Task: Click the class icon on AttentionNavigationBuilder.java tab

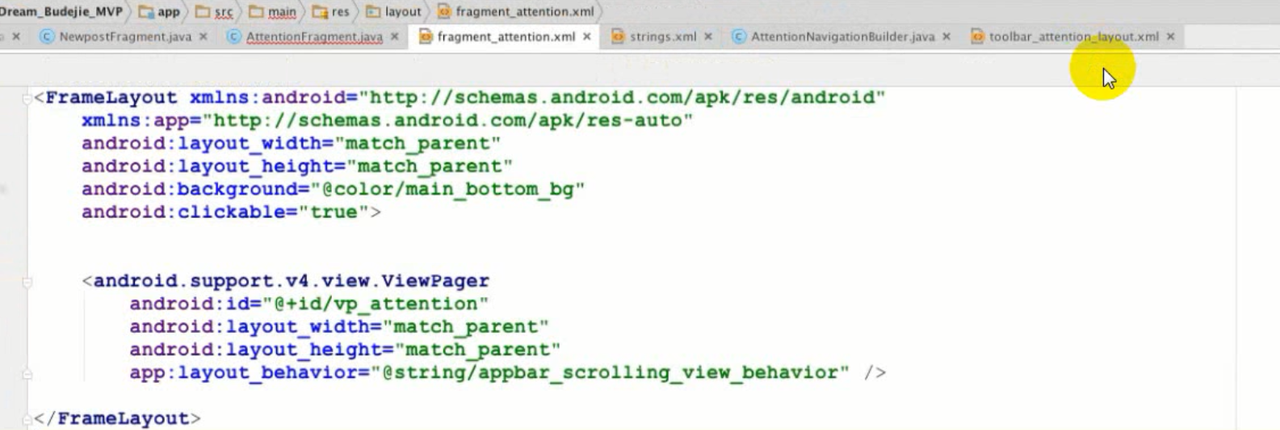Action: coord(739,37)
